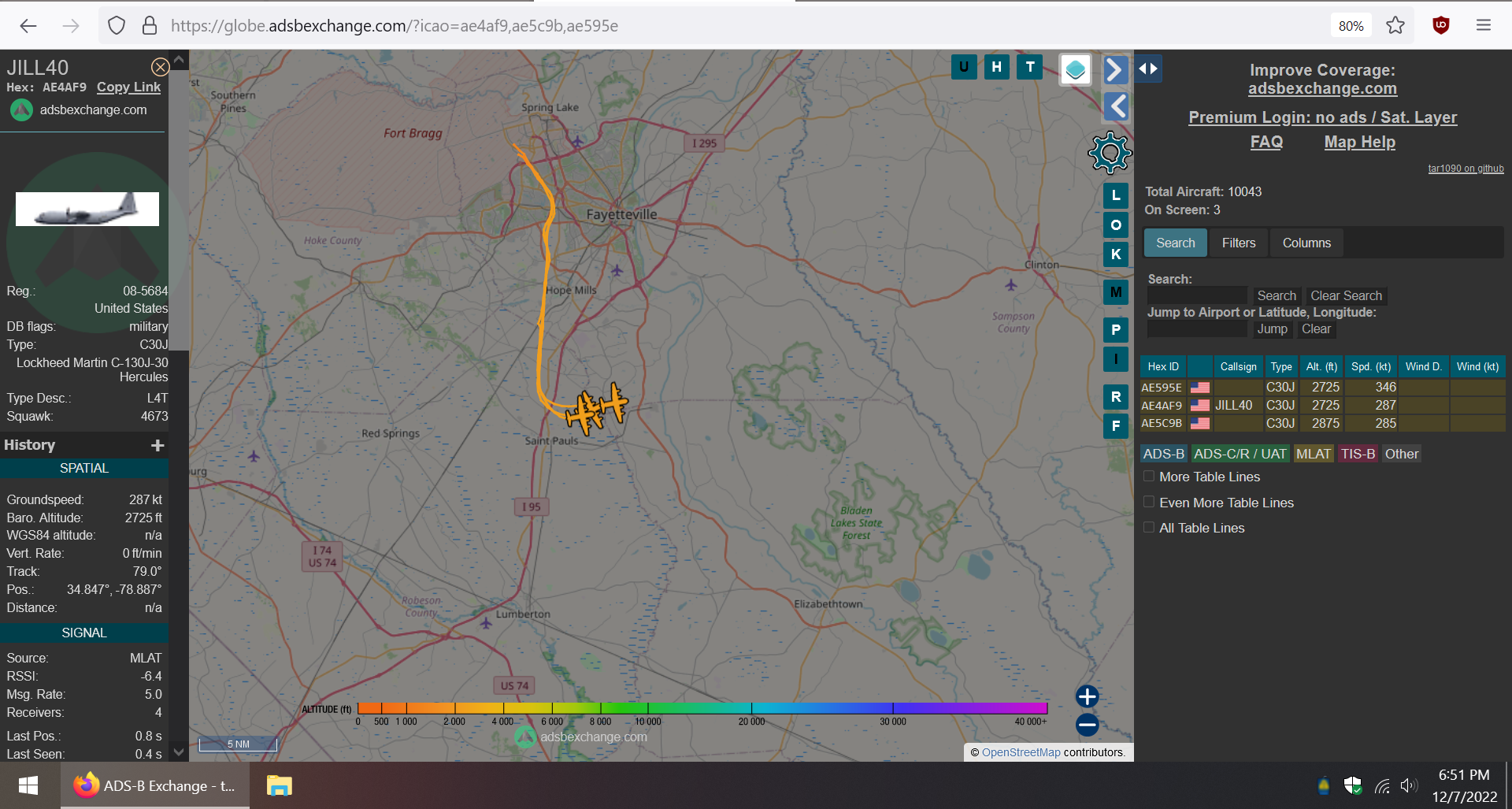Click the uBlock Origin extension icon

1441,25
